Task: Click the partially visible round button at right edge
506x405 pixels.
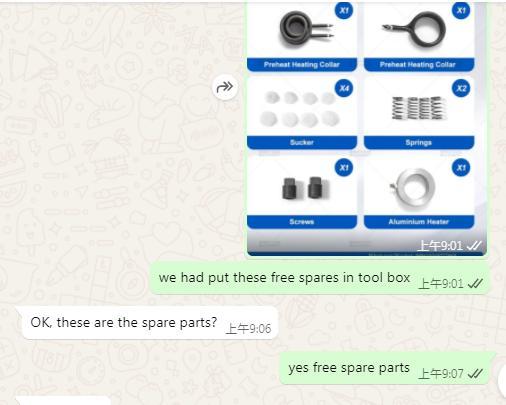Action: pyautogui.click(x=502, y=380)
